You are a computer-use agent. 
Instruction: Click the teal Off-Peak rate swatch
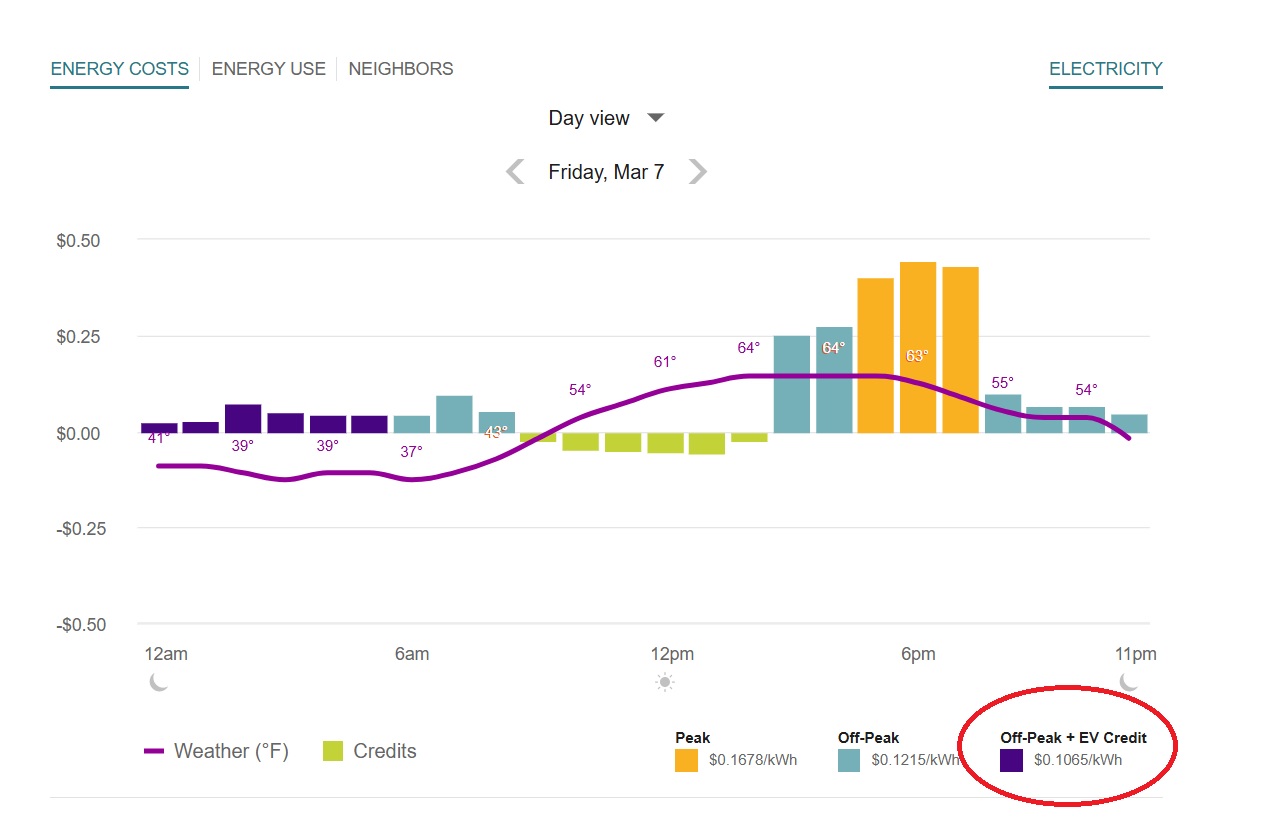pos(849,760)
